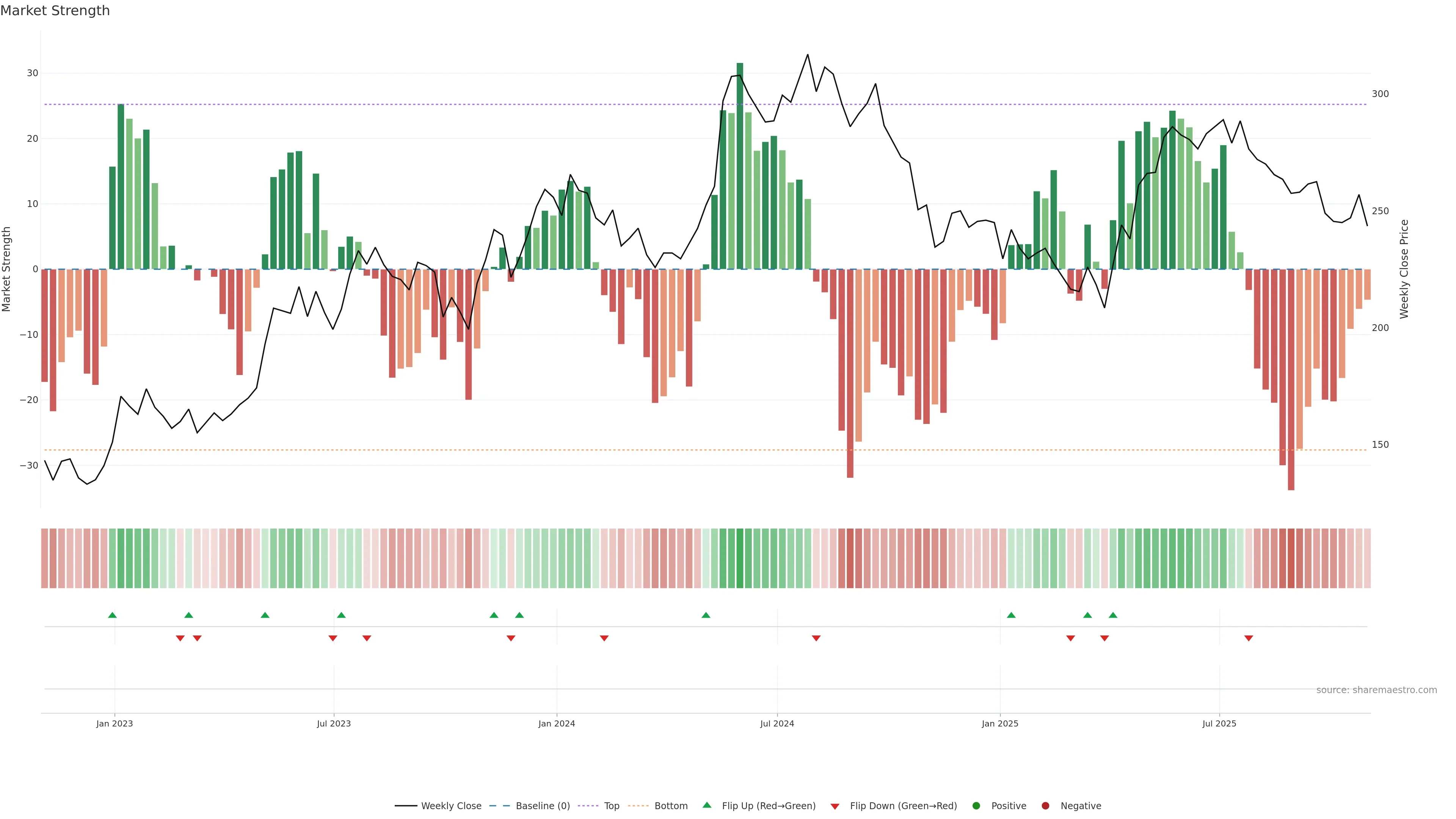Click the red flip-down triangle near August 2024
Screen dimensions: 1456x819
[816, 638]
